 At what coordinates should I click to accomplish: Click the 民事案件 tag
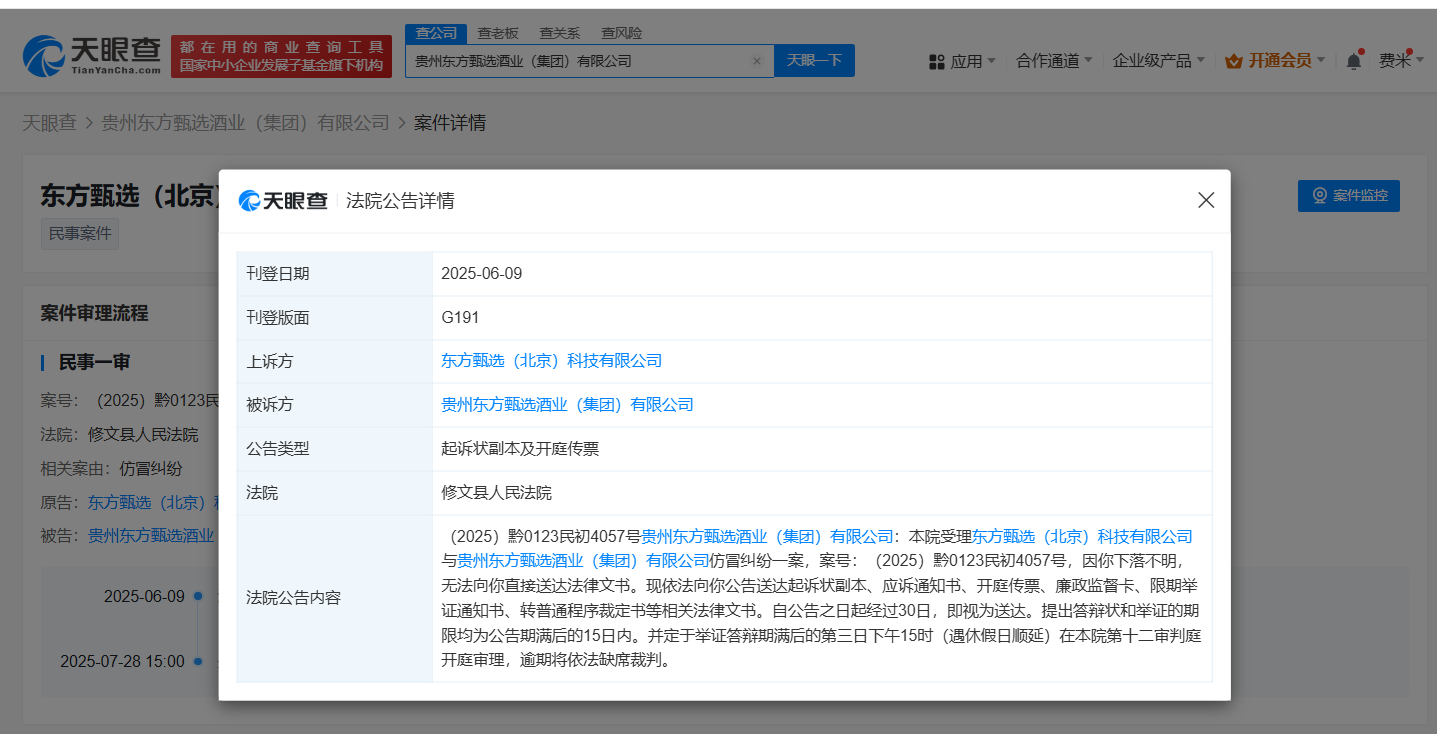pyautogui.click(x=80, y=234)
